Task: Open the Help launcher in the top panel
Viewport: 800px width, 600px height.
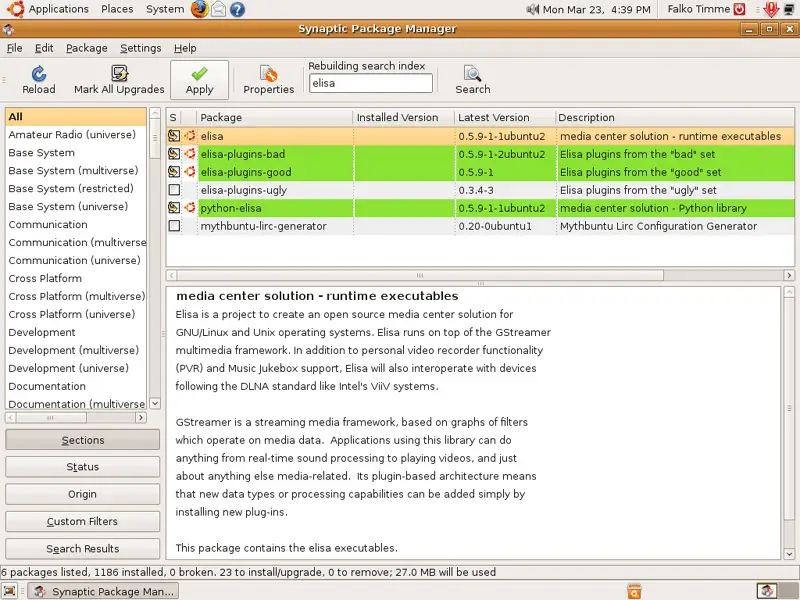Action: [x=237, y=9]
